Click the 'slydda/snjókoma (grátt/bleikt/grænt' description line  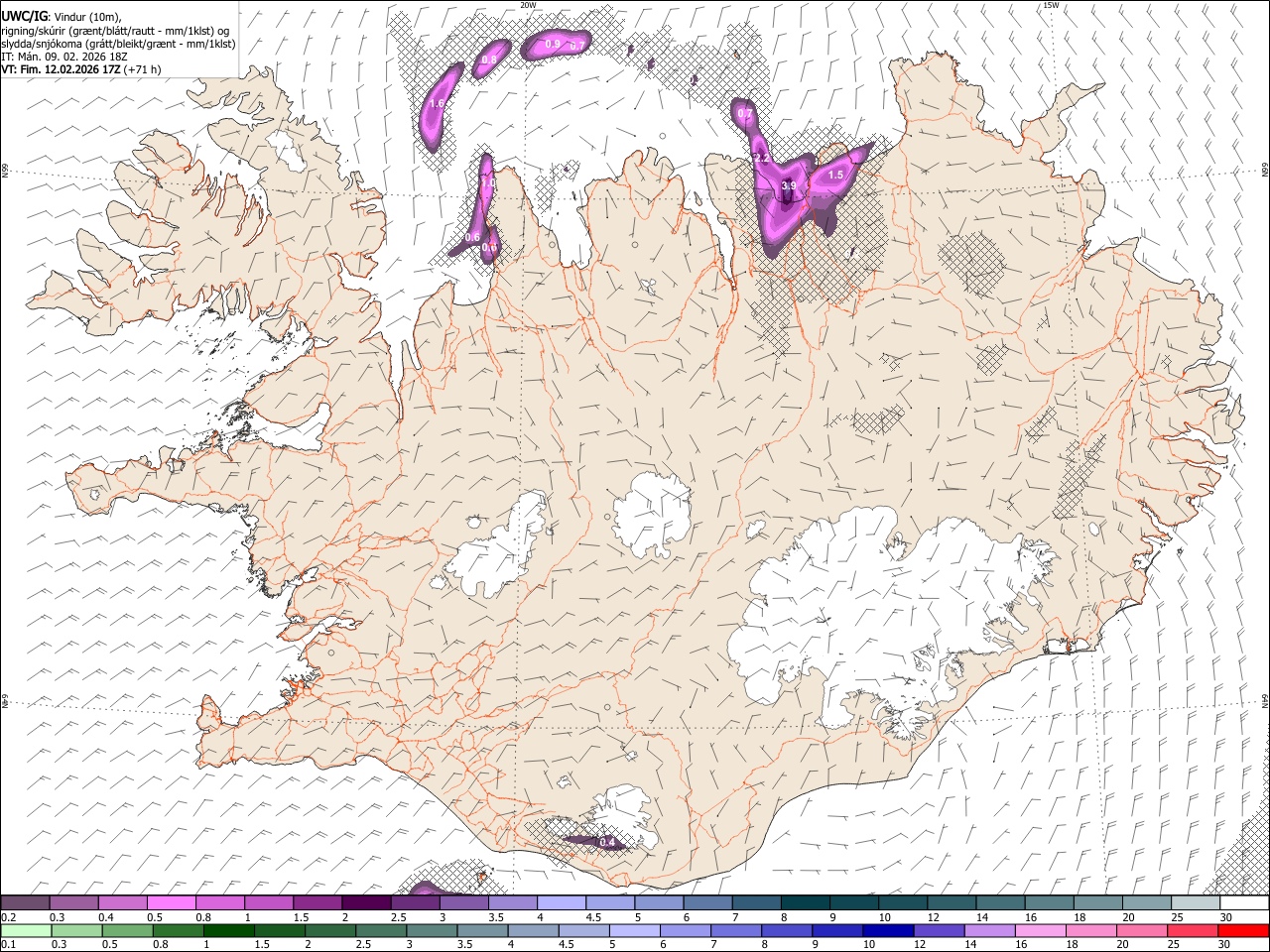pos(118,44)
